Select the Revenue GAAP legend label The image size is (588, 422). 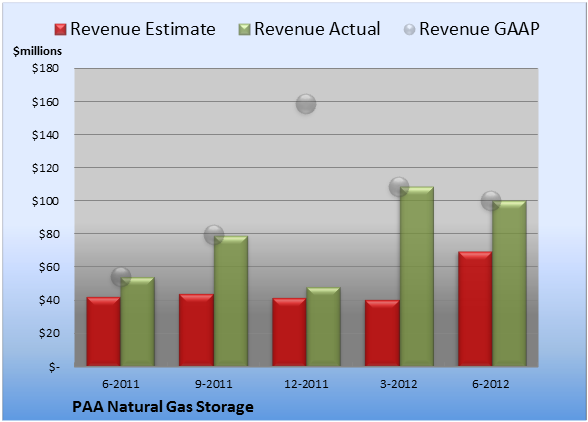click(479, 29)
